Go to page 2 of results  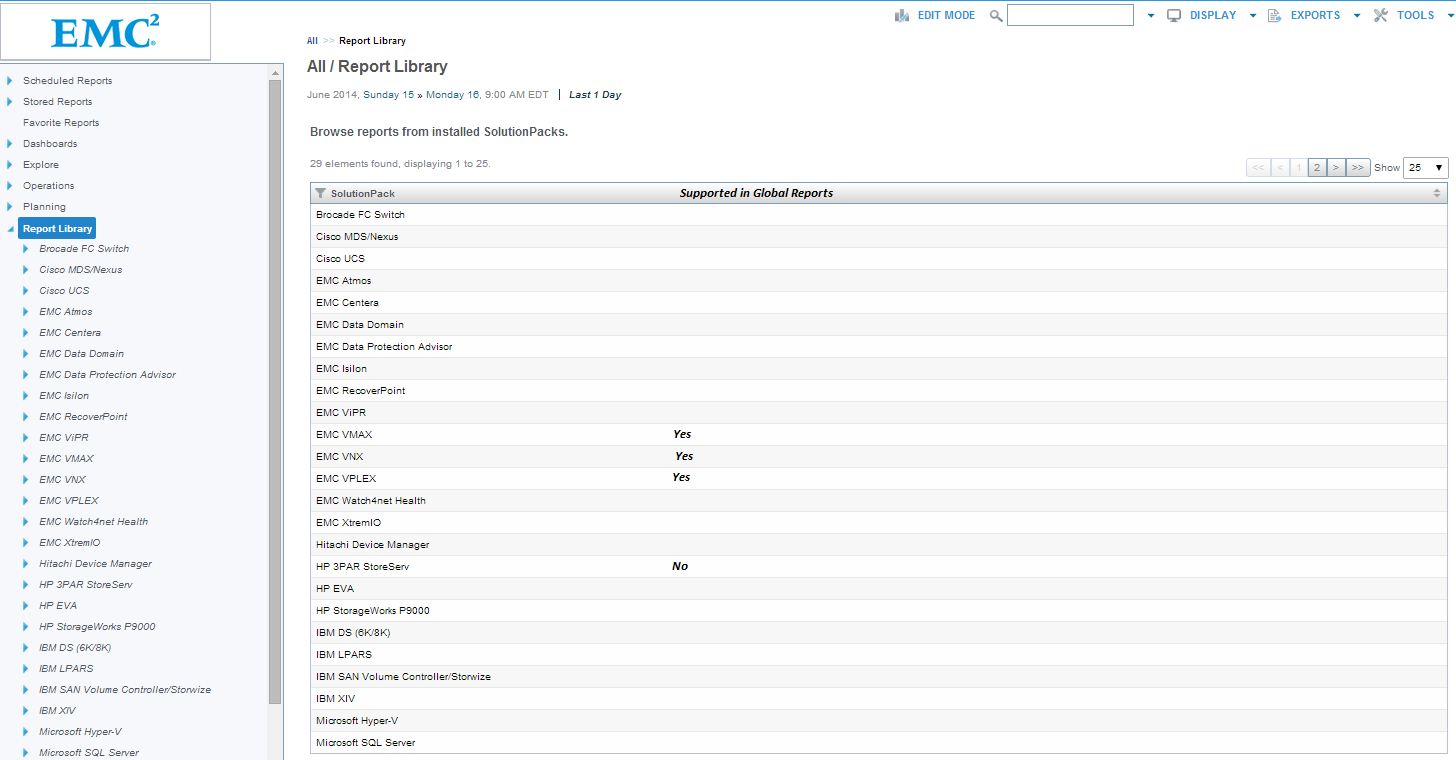(x=1317, y=168)
